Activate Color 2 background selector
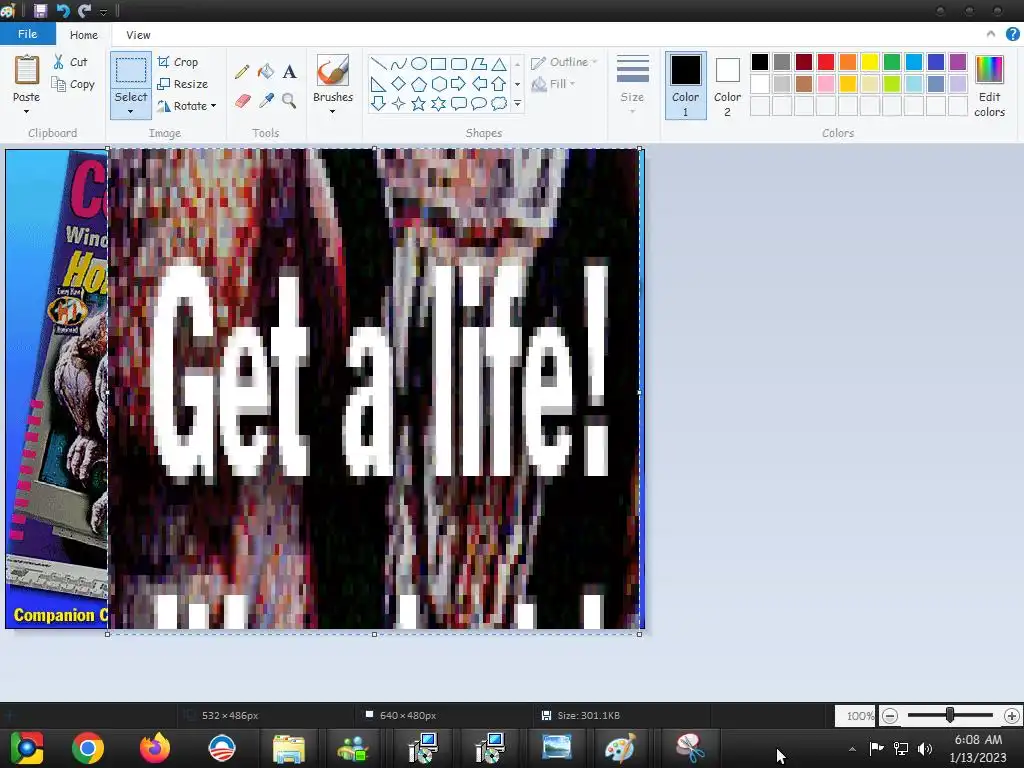This screenshot has width=1024, height=768. (x=727, y=85)
